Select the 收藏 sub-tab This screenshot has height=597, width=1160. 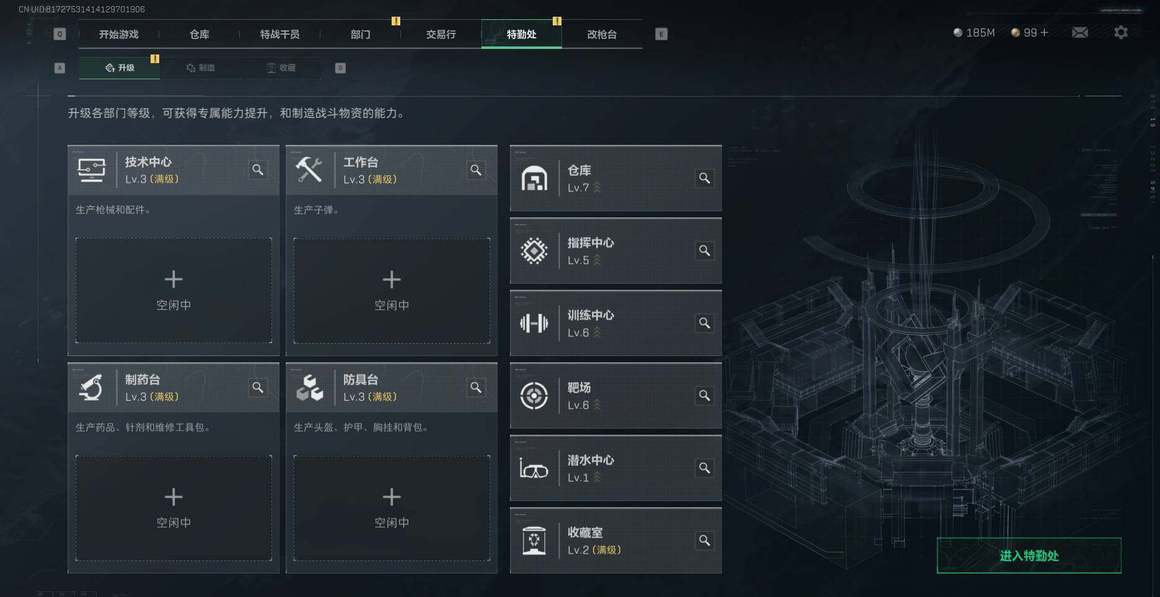[x=281, y=68]
